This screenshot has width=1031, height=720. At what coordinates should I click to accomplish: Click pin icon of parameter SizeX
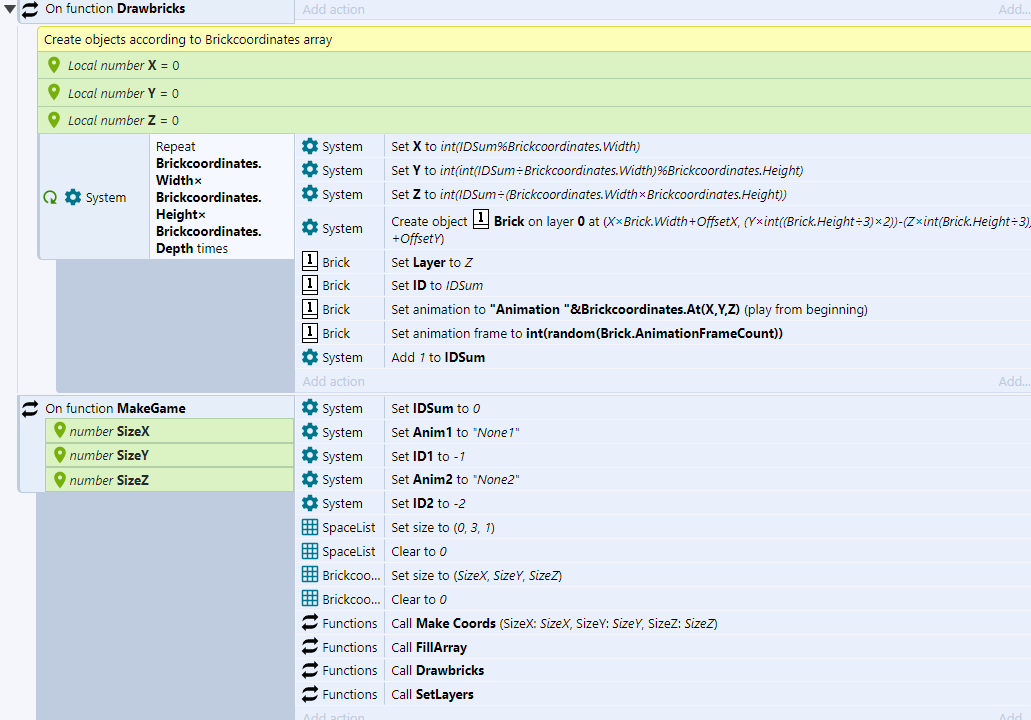click(60, 431)
